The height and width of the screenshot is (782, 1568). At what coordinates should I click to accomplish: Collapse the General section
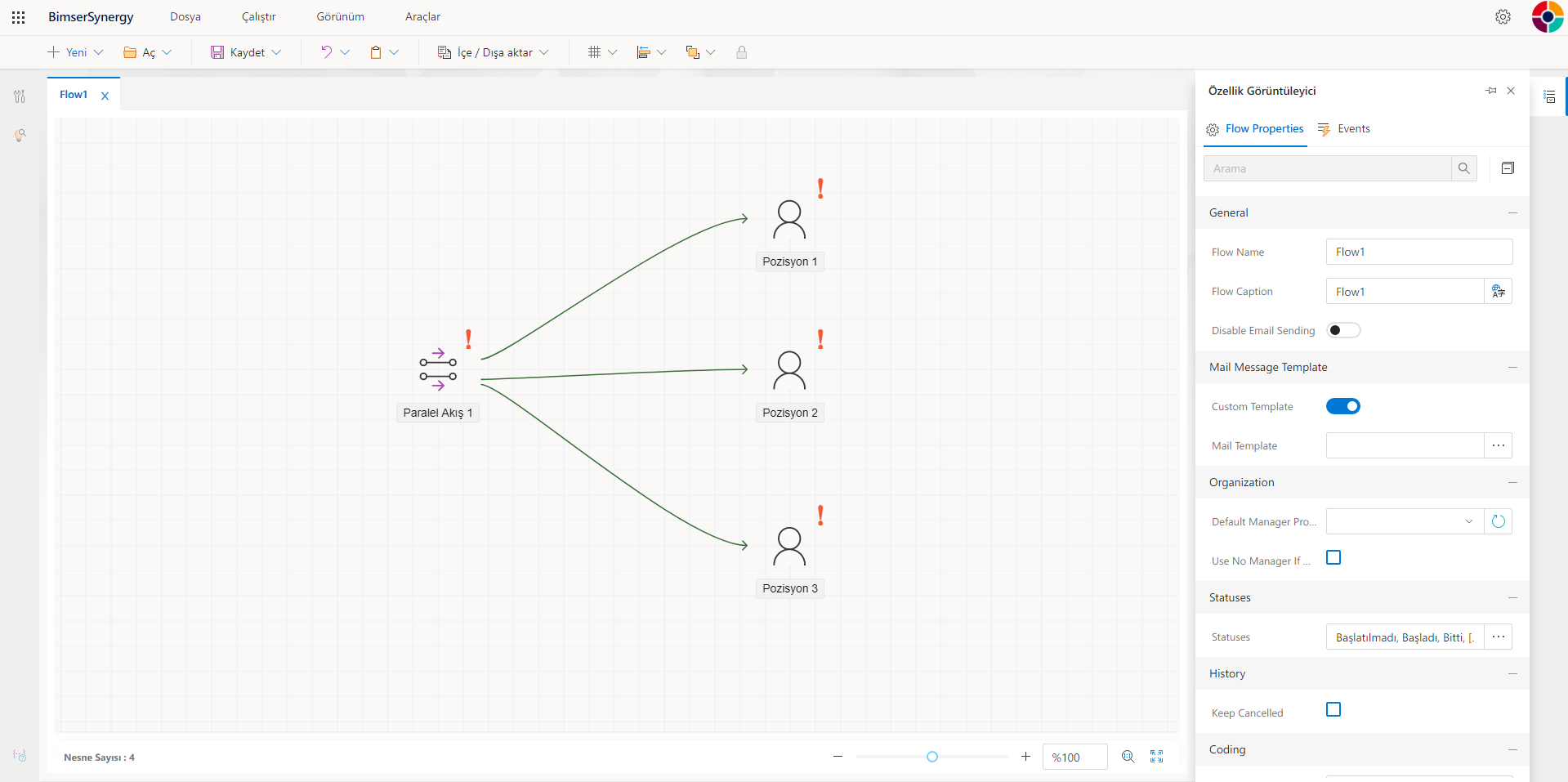coord(1512,212)
